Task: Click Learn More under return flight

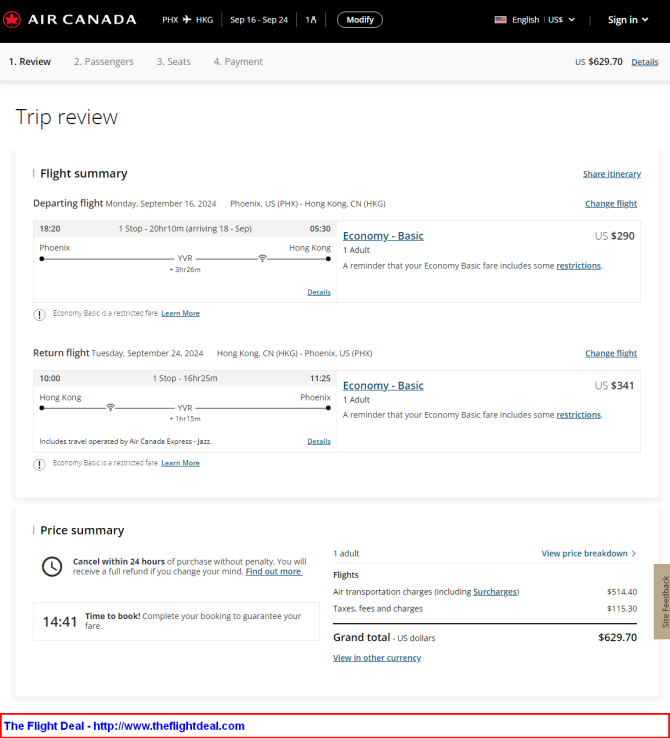Action: tap(180, 463)
